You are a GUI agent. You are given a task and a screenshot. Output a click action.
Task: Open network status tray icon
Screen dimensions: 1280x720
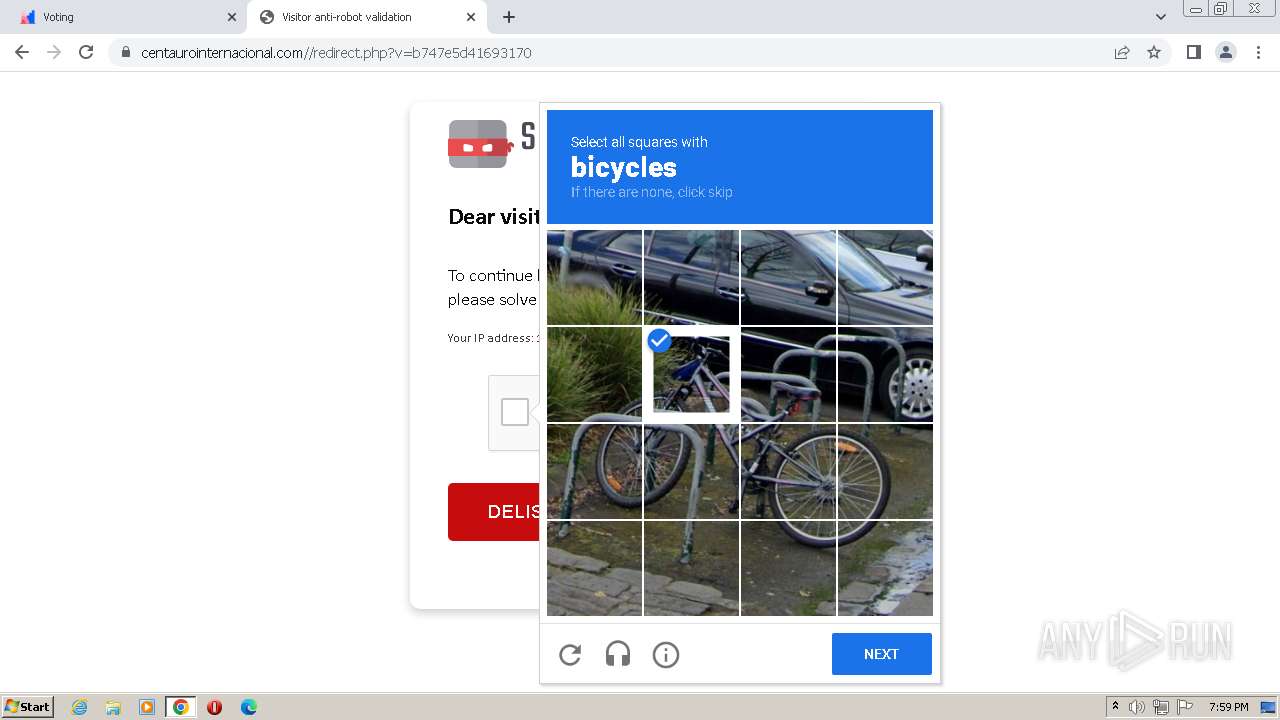tap(1161, 707)
